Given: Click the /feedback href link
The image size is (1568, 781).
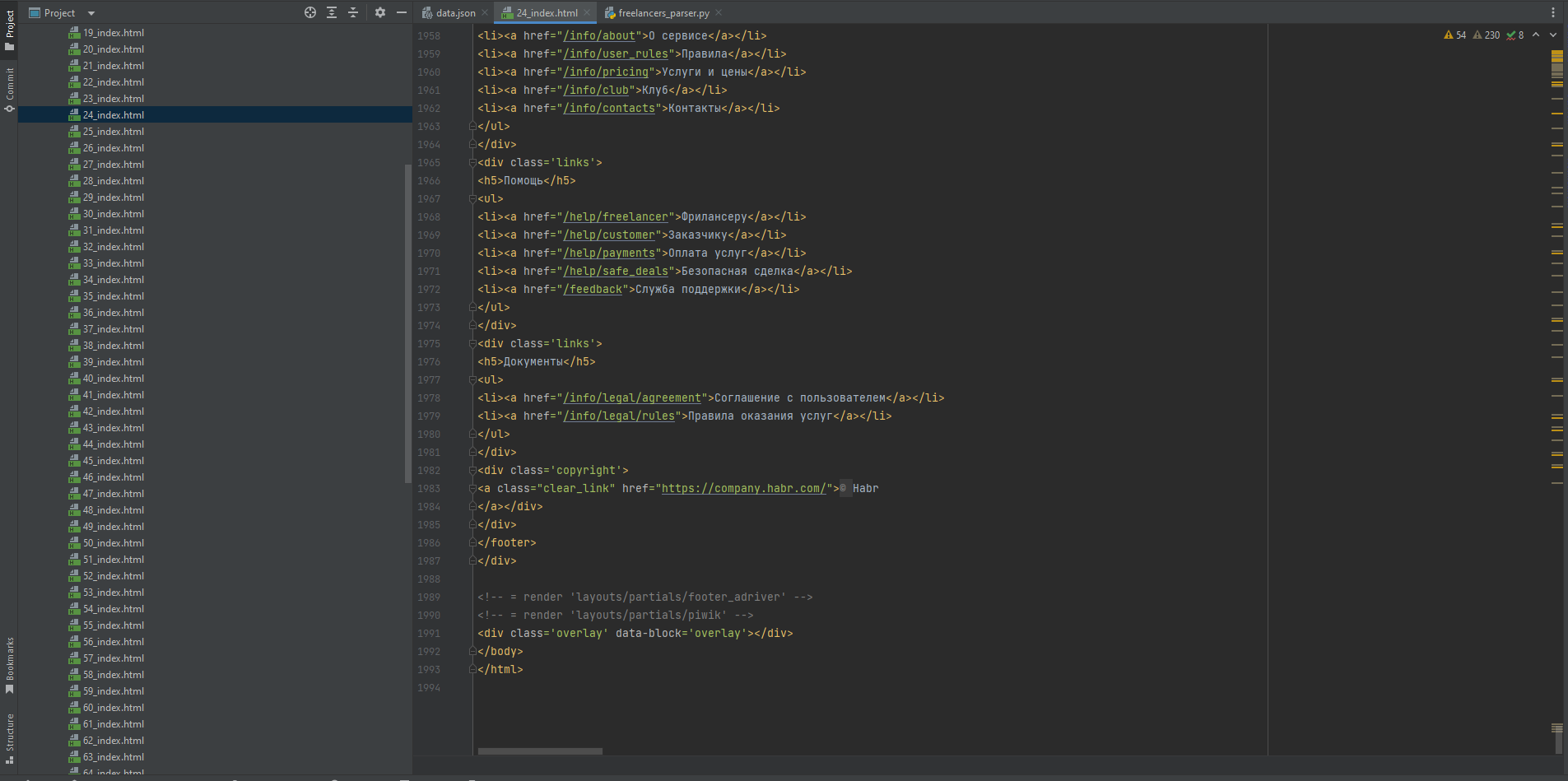Looking at the screenshot, I should click(x=593, y=289).
